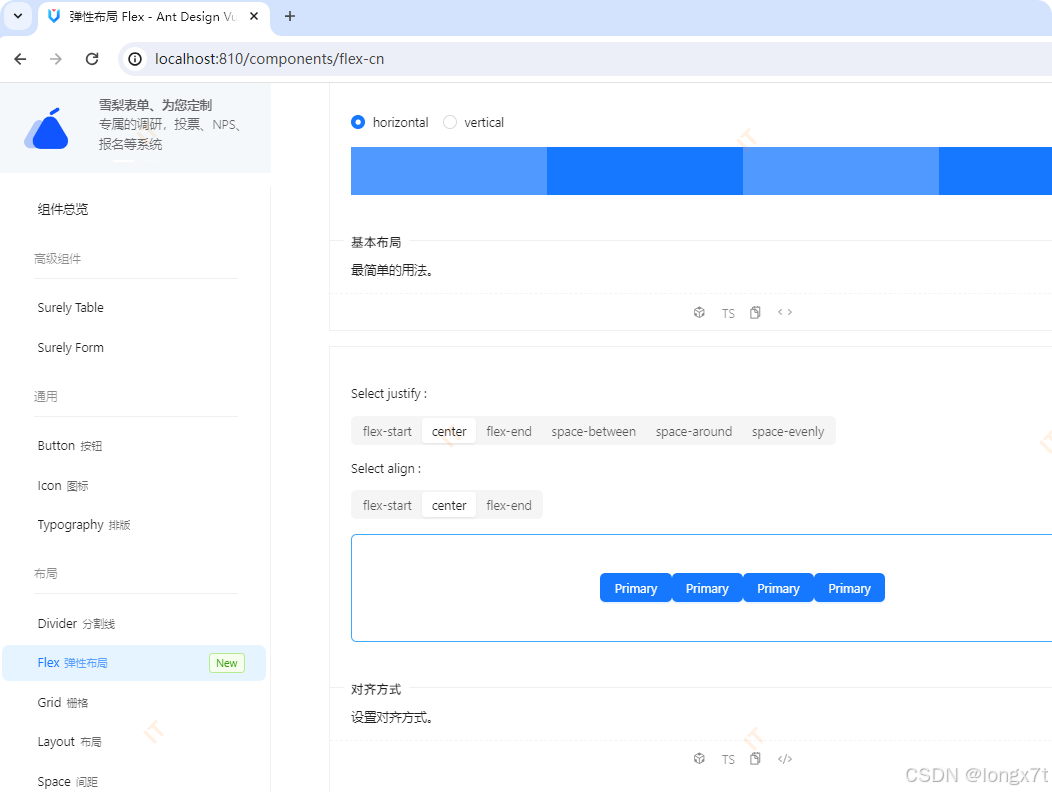Set align to flex-start
The width and height of the screenshot is (1052, 792).
pyautogui.click(x=387, y=505)
